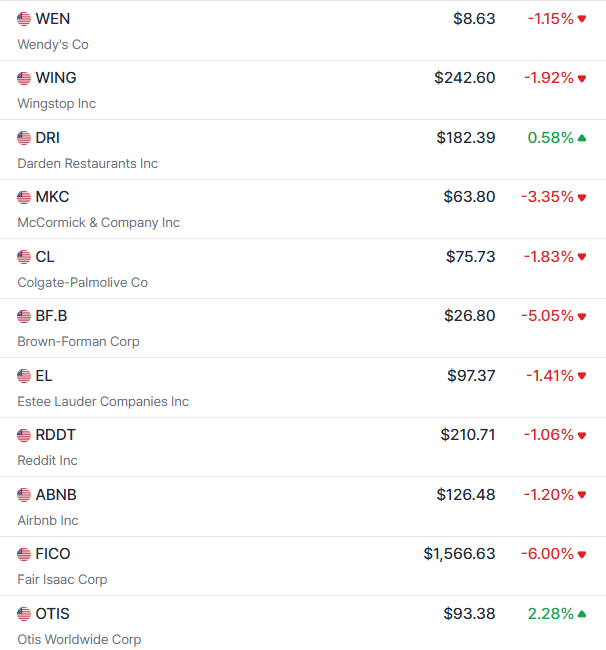Open the WEN ticker symbol

[x=53, y=19]
